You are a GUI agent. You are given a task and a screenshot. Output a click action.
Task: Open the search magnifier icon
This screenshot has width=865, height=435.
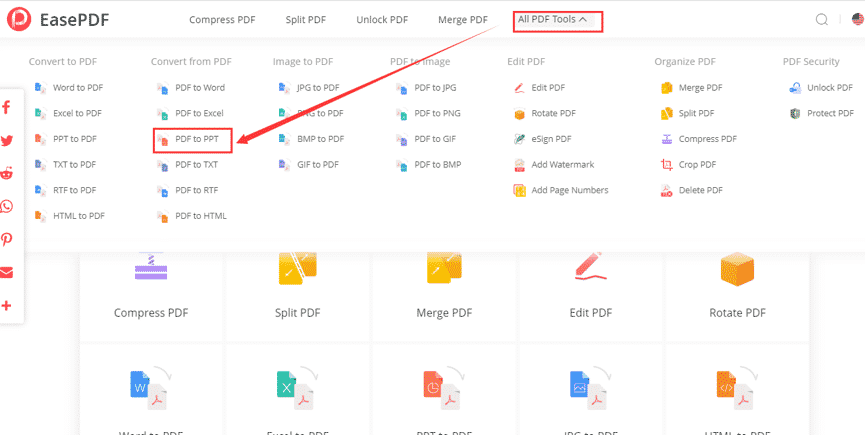pos(821,20)
